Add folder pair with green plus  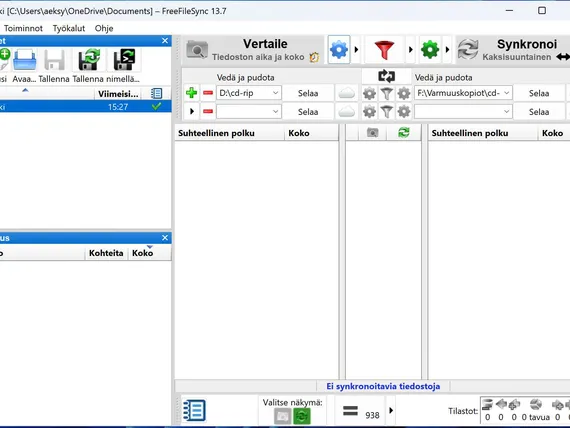click(192, 93)
